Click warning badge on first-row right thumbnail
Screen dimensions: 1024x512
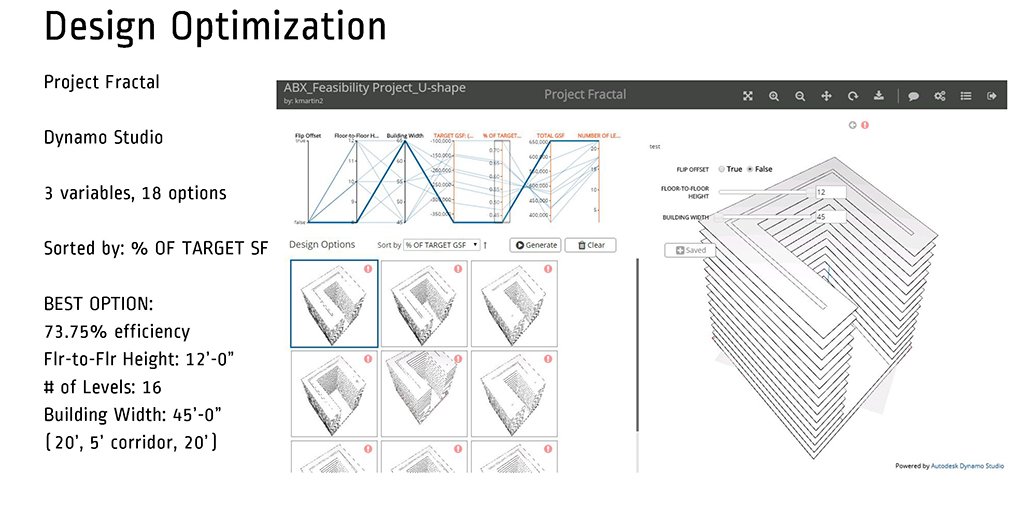[548, 268]
